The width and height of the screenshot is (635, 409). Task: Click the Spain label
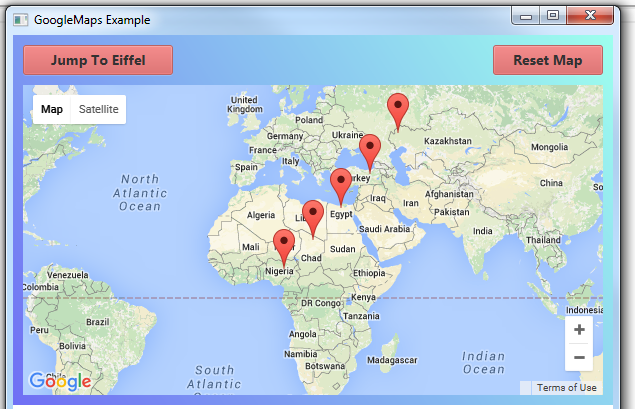point(246,167)
